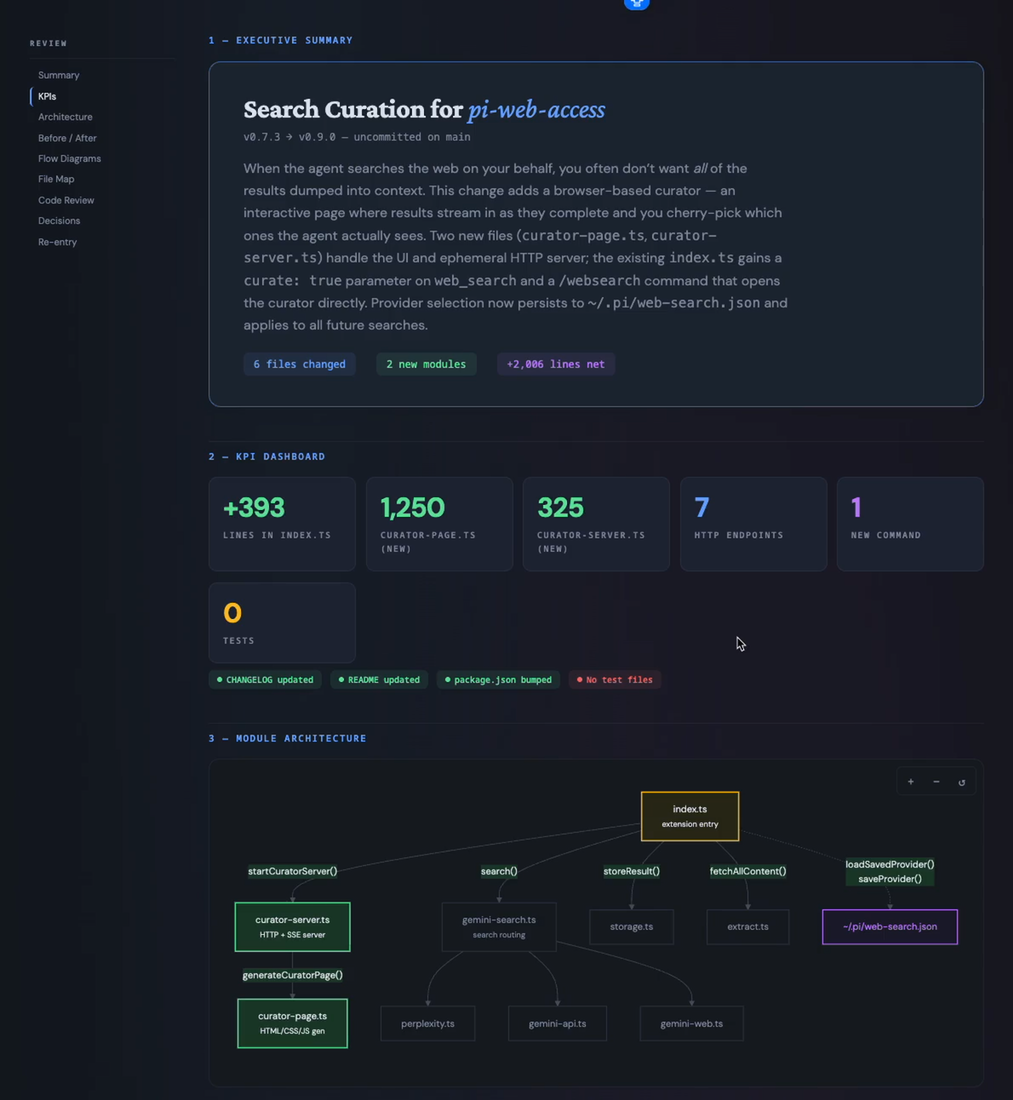The width and height of the screenshot is (1013, 1100).
Task: Click the storage.ts node
Action: pyautogui.click(x=631, y=927)
